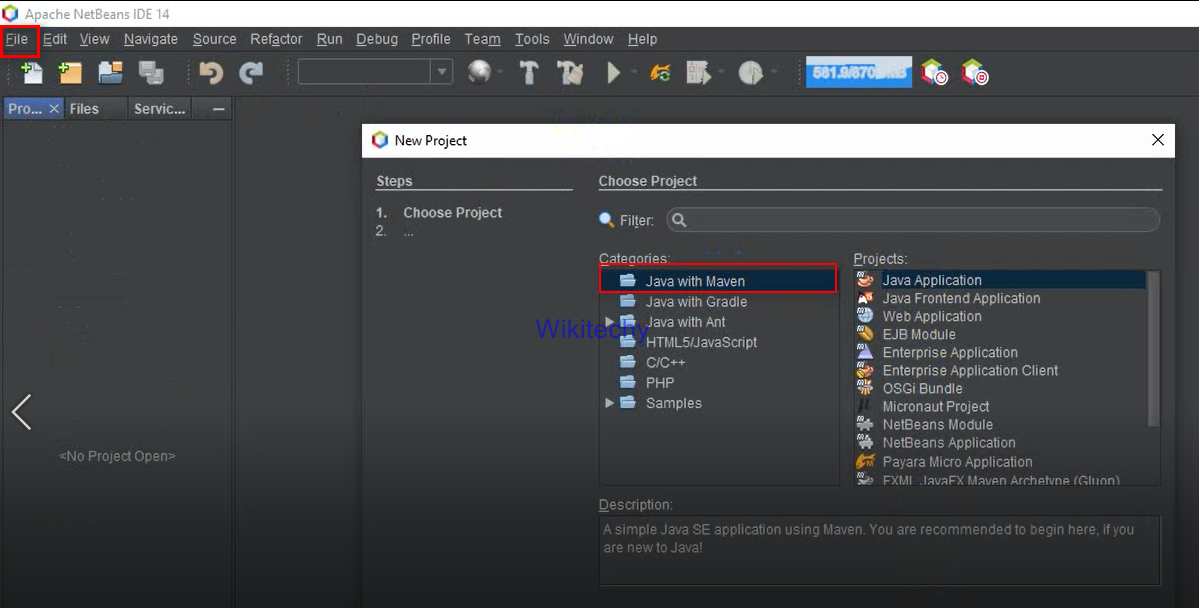Screen dimensions: 1199x608
Task: Click the Profile Project toolbar icon
Action: click(x=750, y=73)
